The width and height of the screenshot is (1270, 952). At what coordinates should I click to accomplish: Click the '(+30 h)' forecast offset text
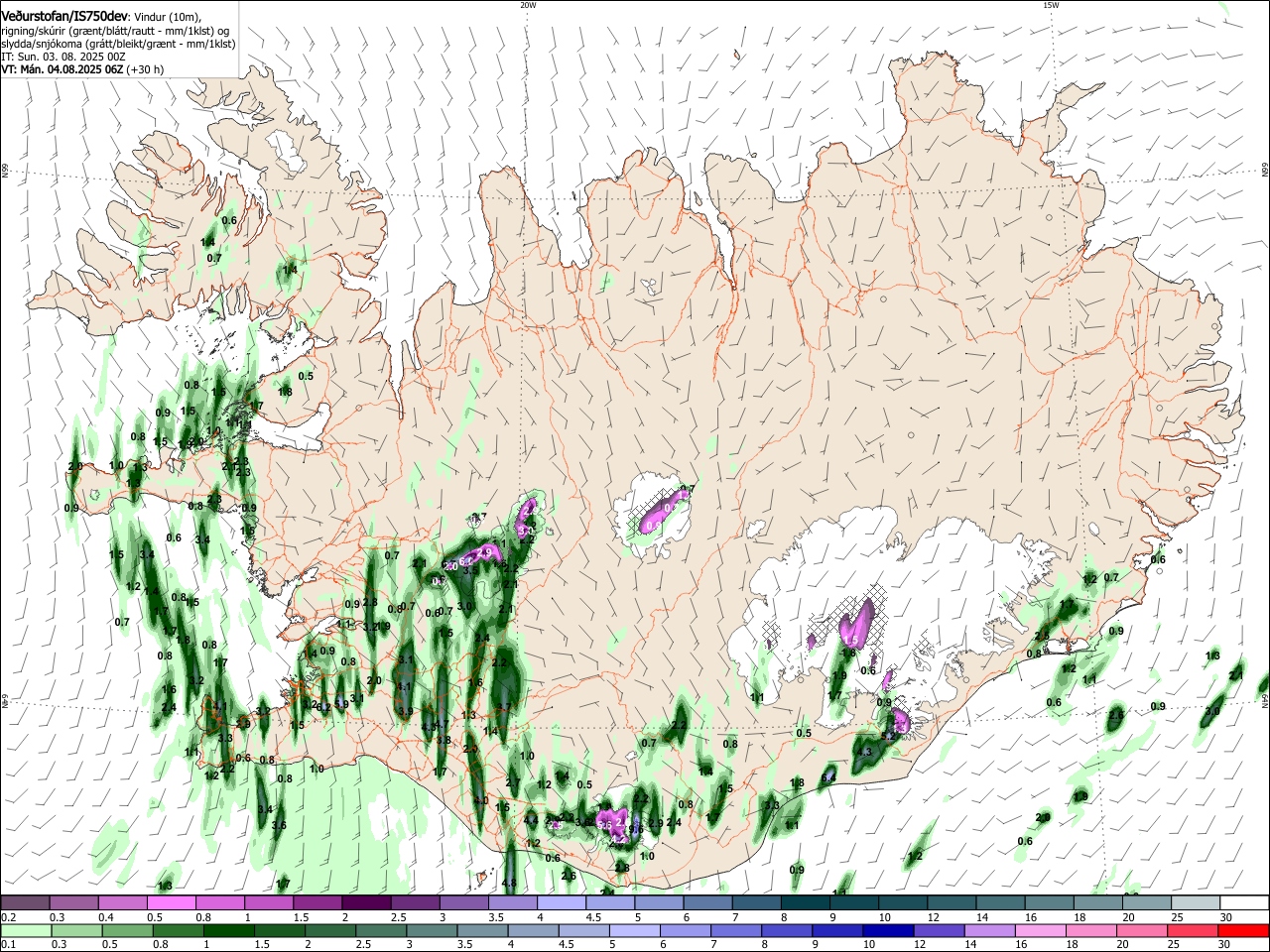point(145,69)
